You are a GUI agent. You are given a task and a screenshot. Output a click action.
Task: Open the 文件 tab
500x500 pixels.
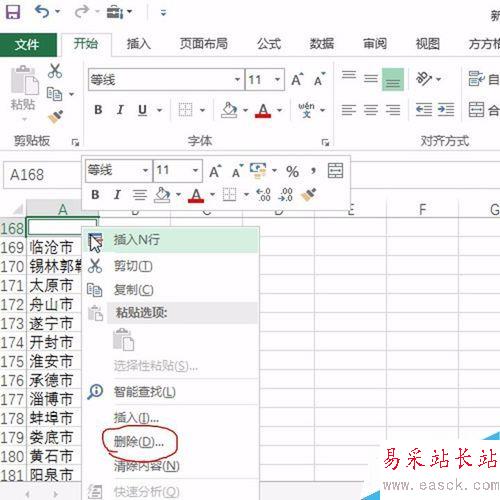[28, 44]
